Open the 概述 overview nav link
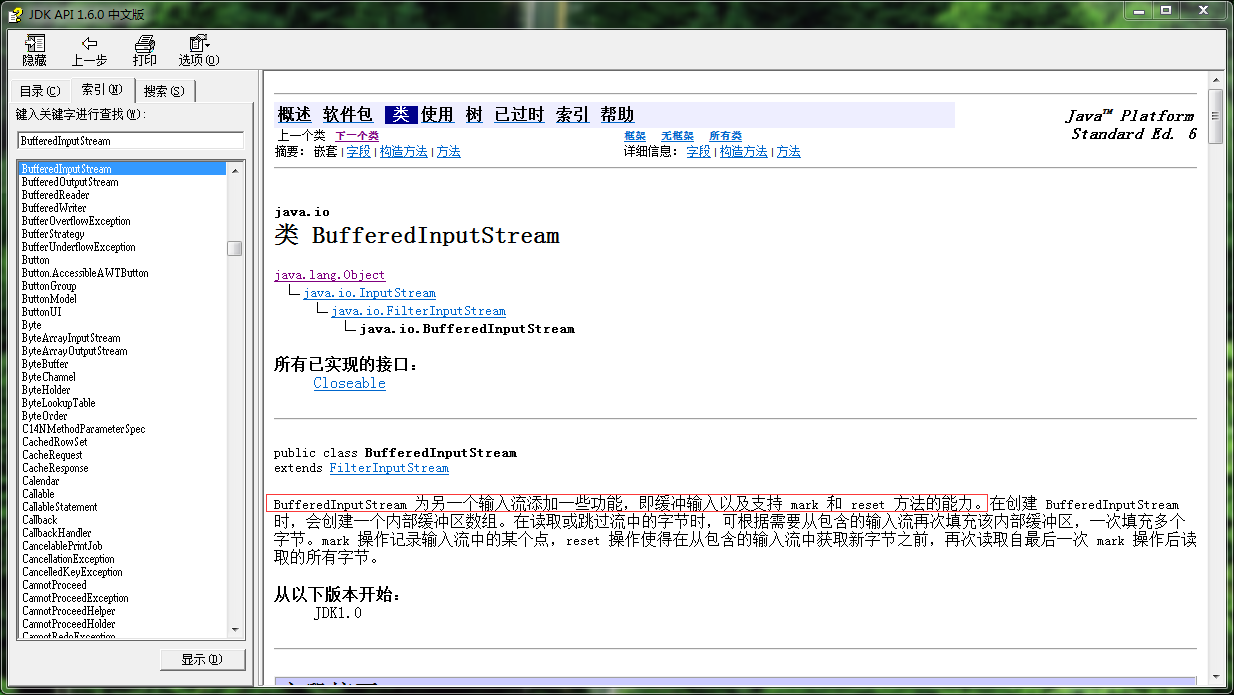The image size is (1234, 695). 294,115
